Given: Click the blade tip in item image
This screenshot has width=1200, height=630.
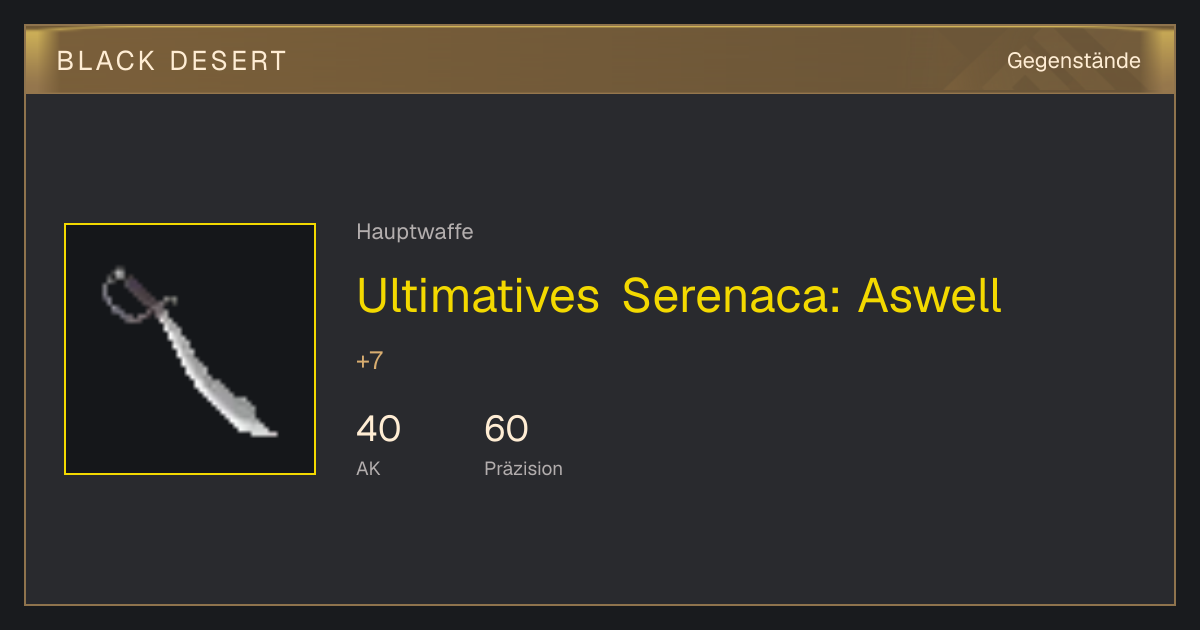Looking at the screenshot, I should click(262, 428).
